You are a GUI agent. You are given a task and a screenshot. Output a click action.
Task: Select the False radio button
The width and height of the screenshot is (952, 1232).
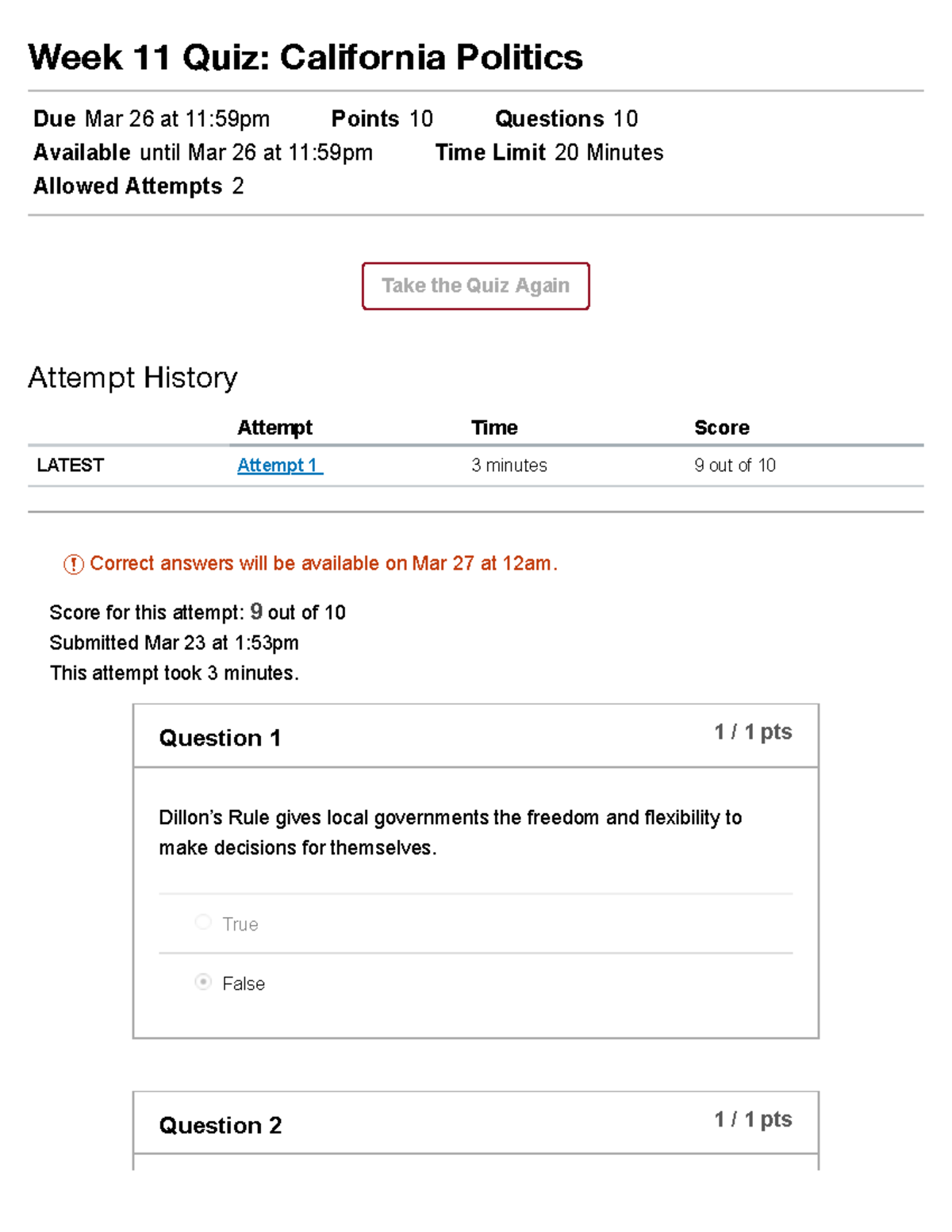(x=203, y=983)
